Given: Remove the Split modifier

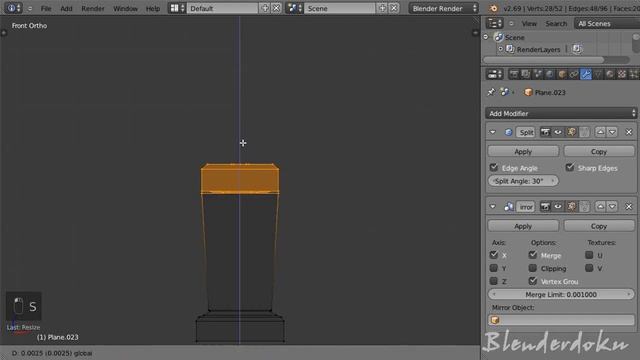Looking at the screenshot, I should click(629, 132).
